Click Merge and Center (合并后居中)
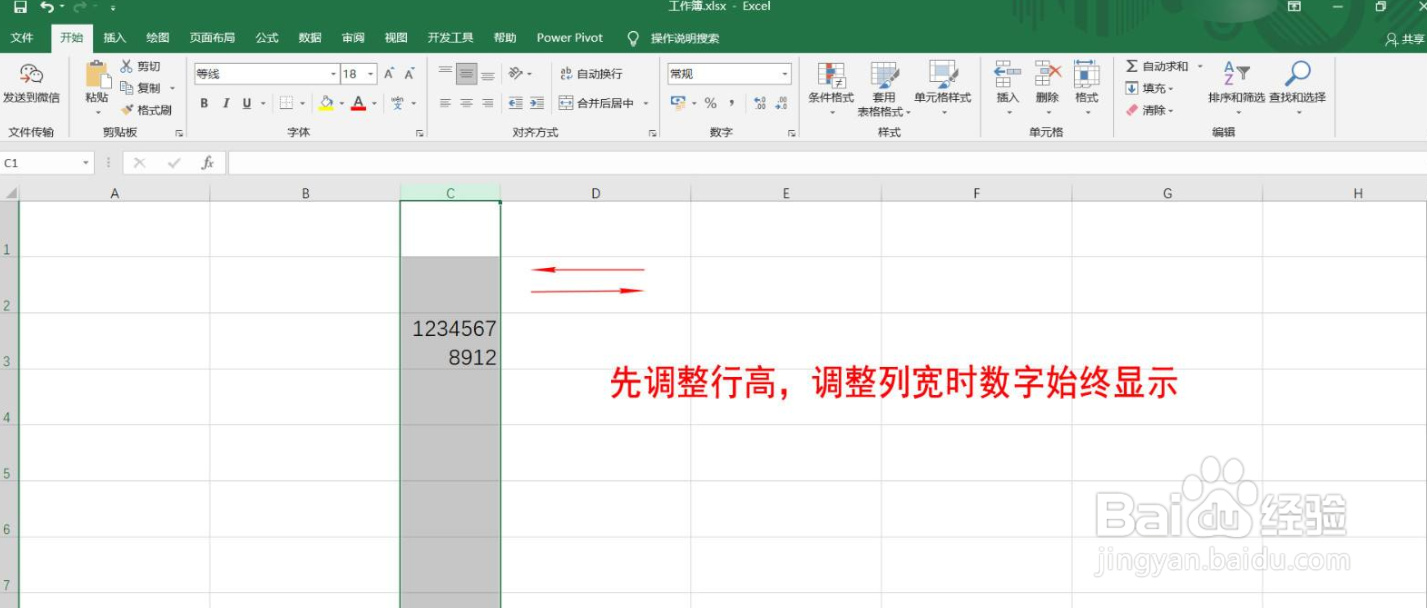This screenshot has width=1427, height=608. 595,102
